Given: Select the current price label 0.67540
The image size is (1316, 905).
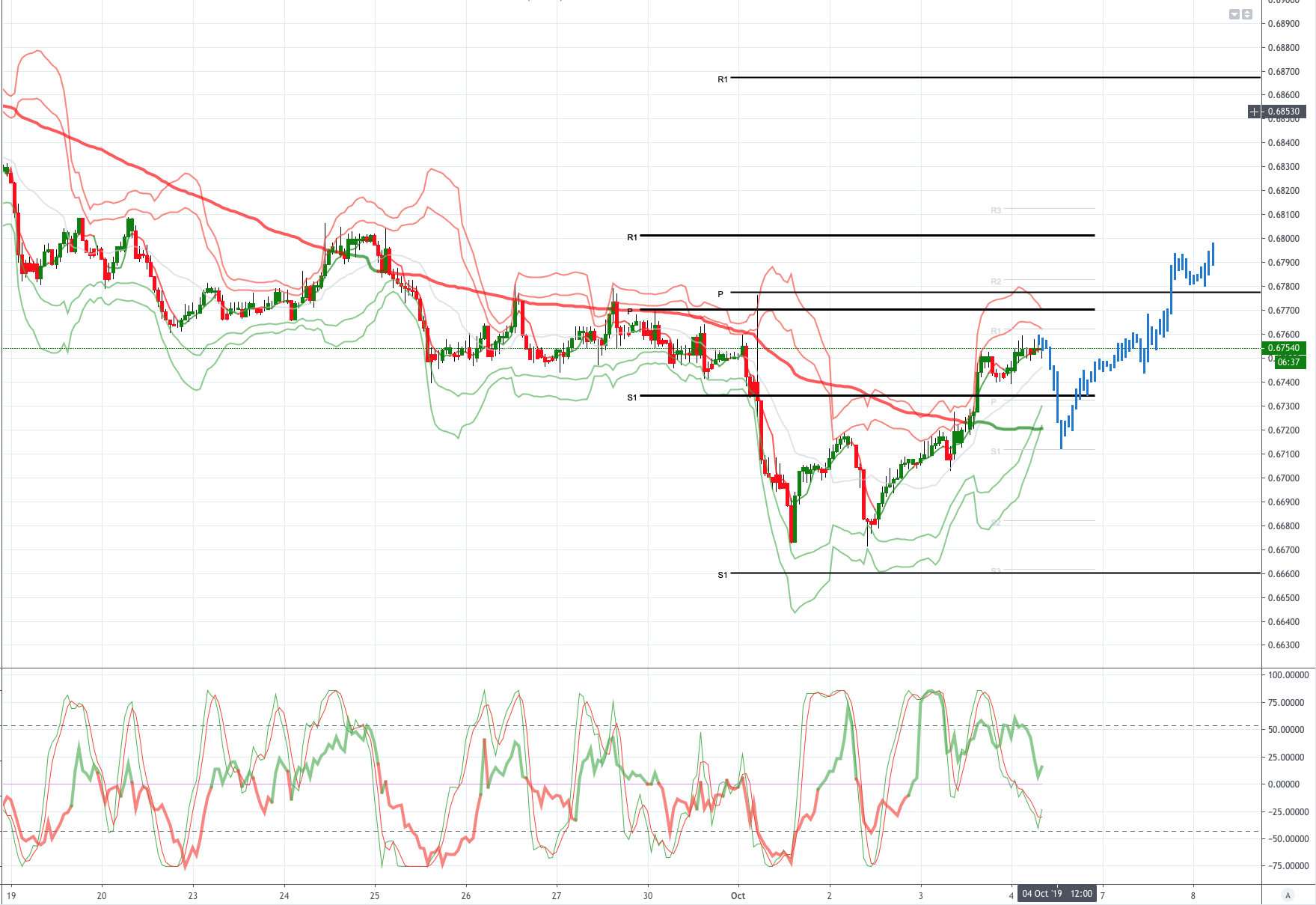Looking at the screenshot, I should click(1284, 348).
